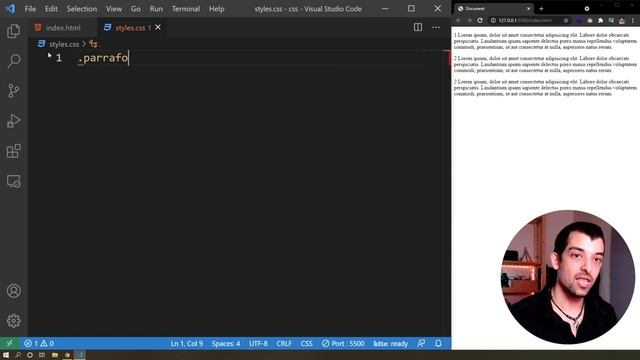The width and height of the screenshot is (640, 360).
Task: Open the browser Extensions puzzle icon
Action: 600,20
